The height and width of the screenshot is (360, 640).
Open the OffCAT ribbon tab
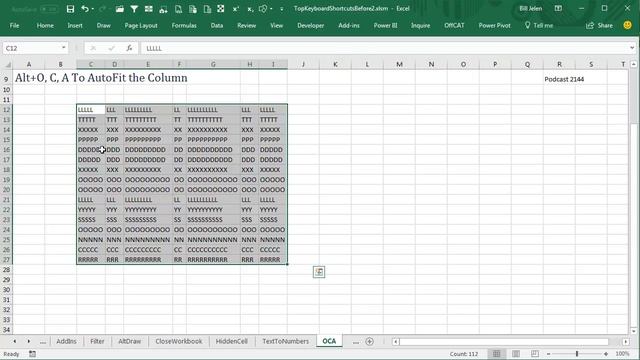(454, 25)
